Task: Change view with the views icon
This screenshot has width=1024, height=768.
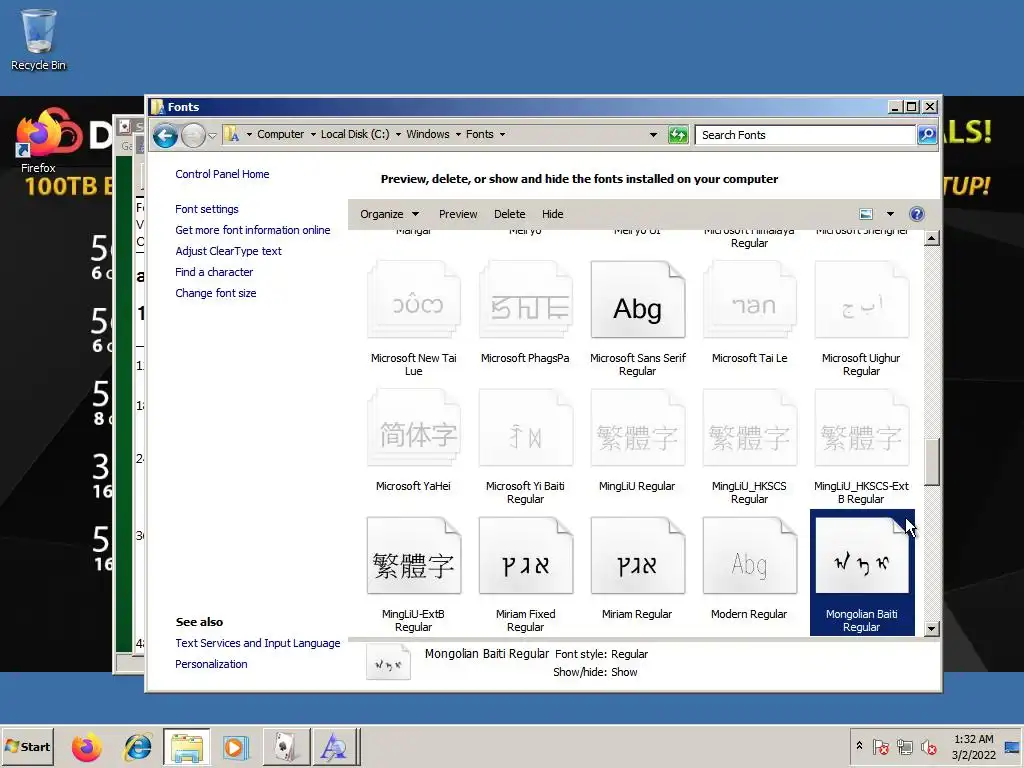Action: 866,214
